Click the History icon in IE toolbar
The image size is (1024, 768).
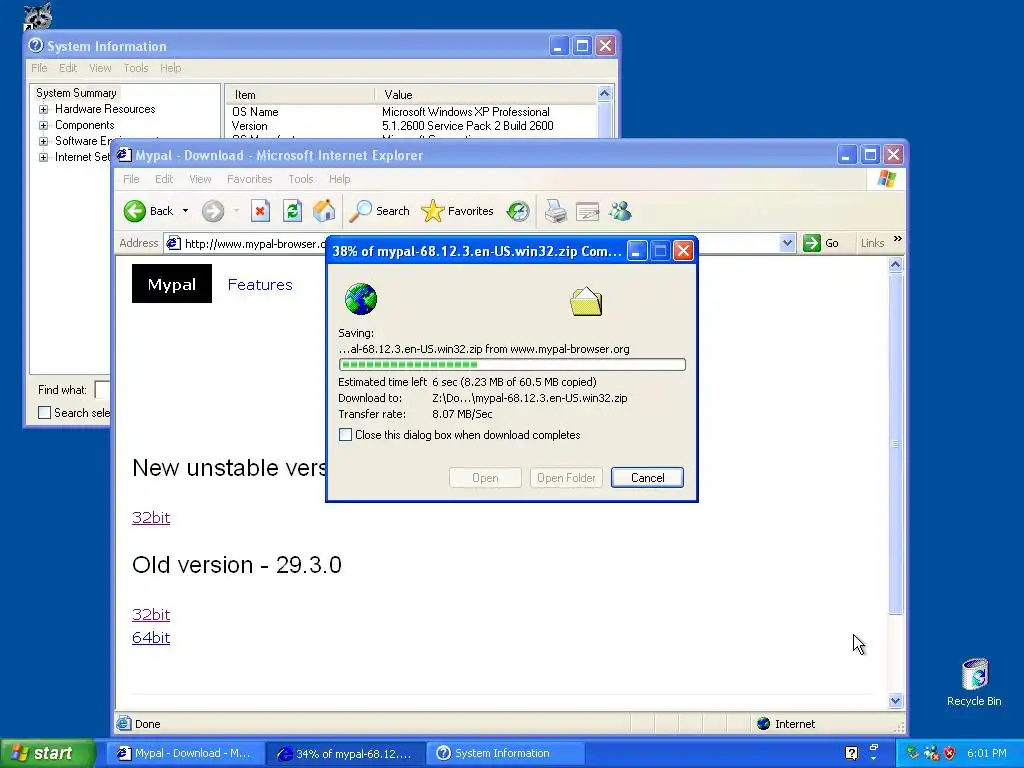518,211
